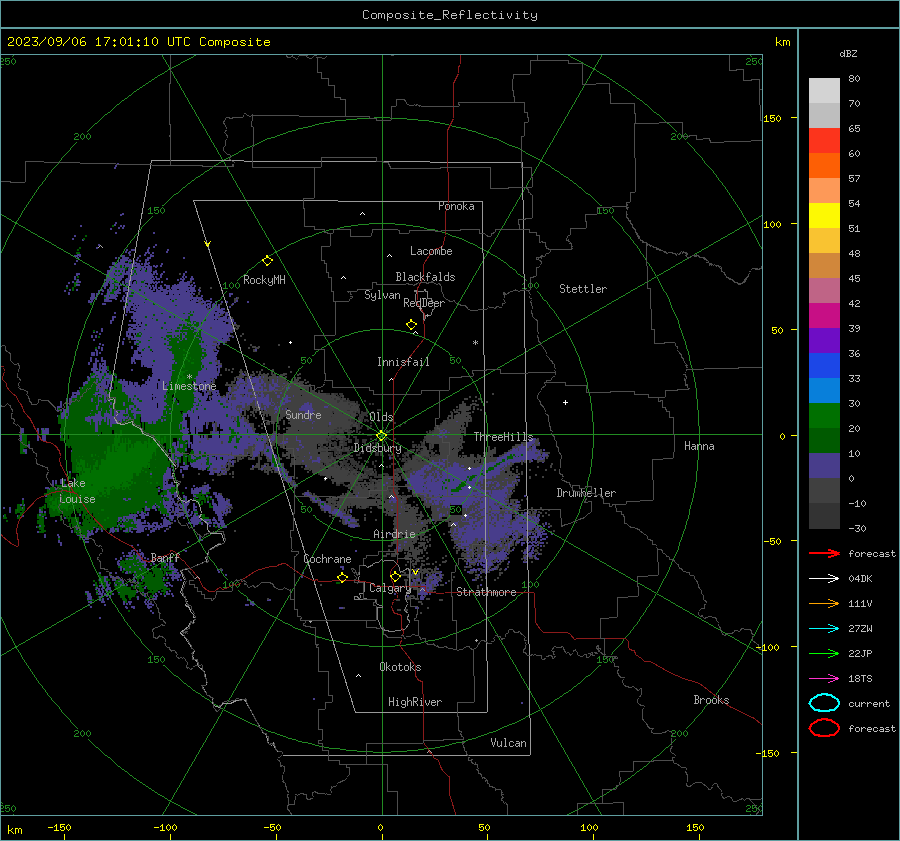Click the Drumheller label
The width and height of the screenshot is (900, 841).
pyautogui.click(x=586, y=493)
